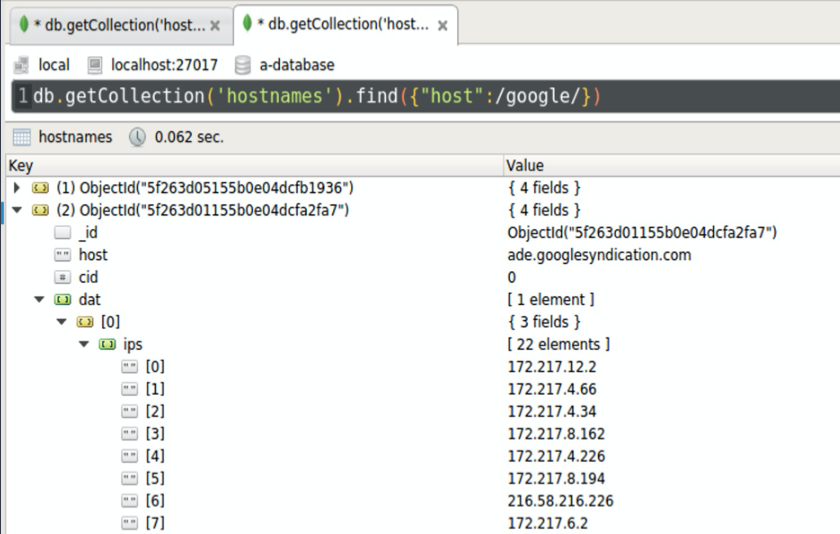
Task: Select the host row ade.googlesyndication.com
Action: point(599,255)
